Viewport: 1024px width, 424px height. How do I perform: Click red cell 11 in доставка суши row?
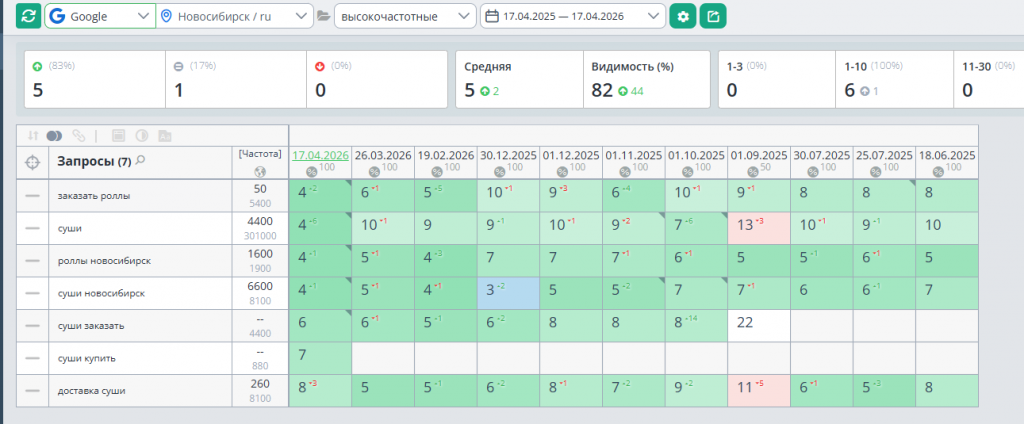click(x=759, y=391)
